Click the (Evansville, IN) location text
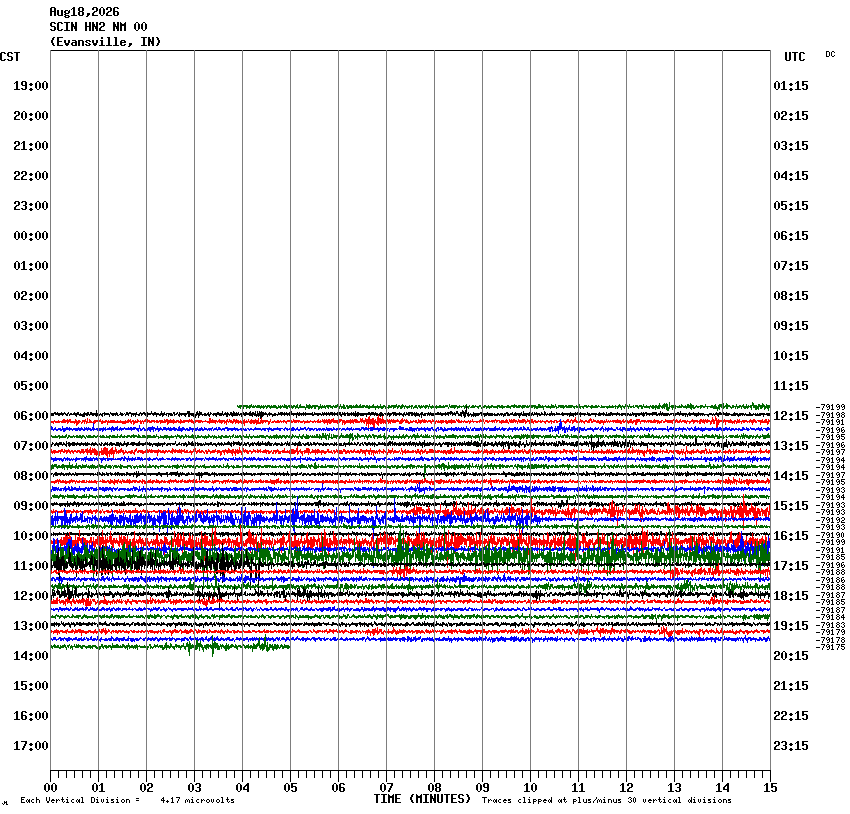 point(105,42)
